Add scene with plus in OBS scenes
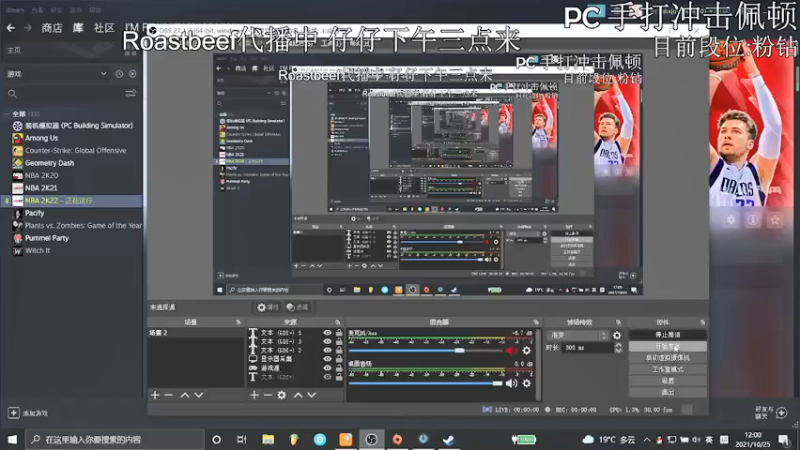Viewport: 800px width, 450px height. [155, 395]
